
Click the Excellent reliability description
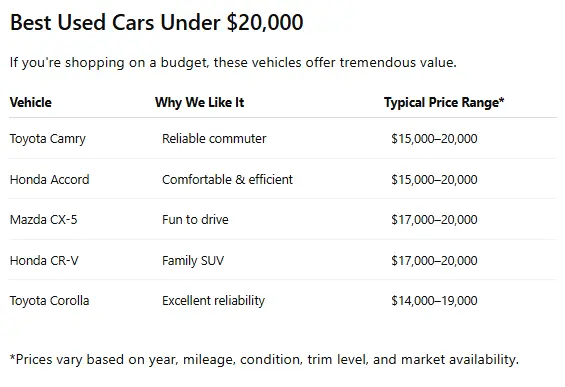[x=213, y=301]
